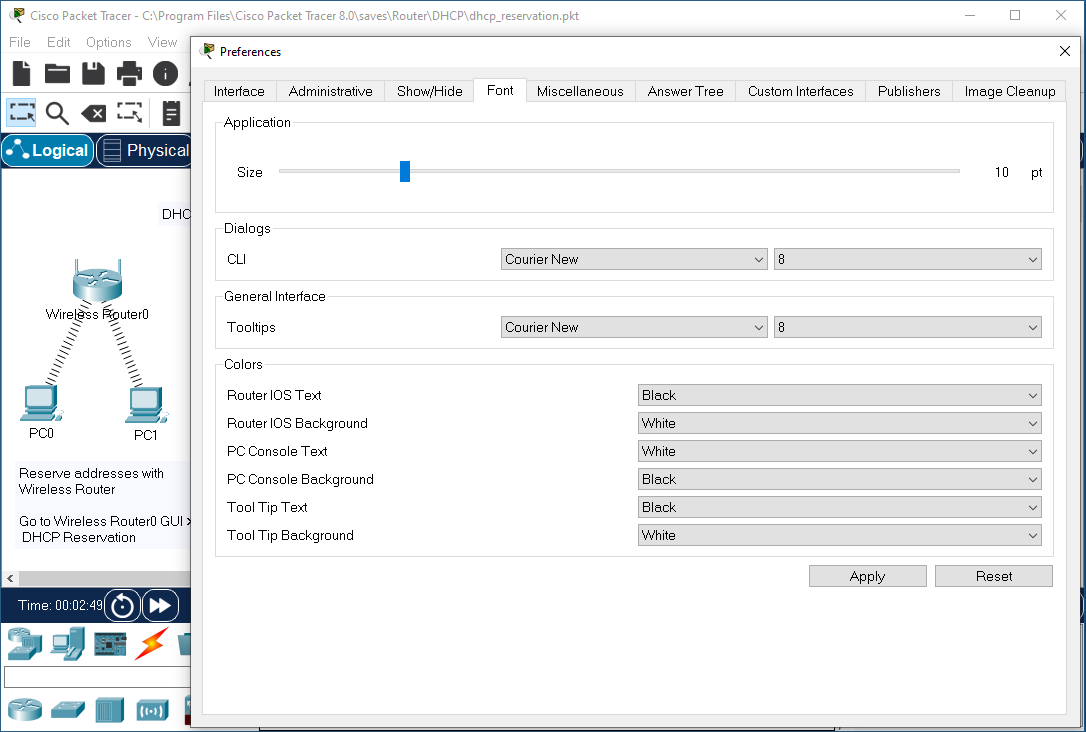Switch to the Image Cleanup tab
The image size is (1086, 732).
point(1010,91)
